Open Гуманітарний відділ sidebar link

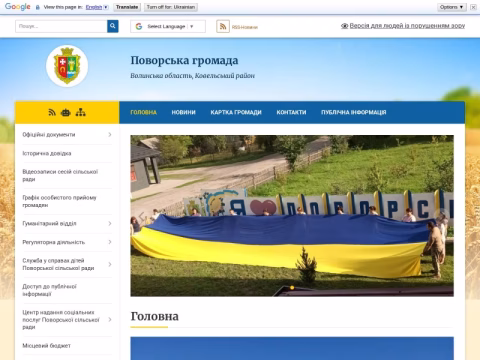click(49, 223)
